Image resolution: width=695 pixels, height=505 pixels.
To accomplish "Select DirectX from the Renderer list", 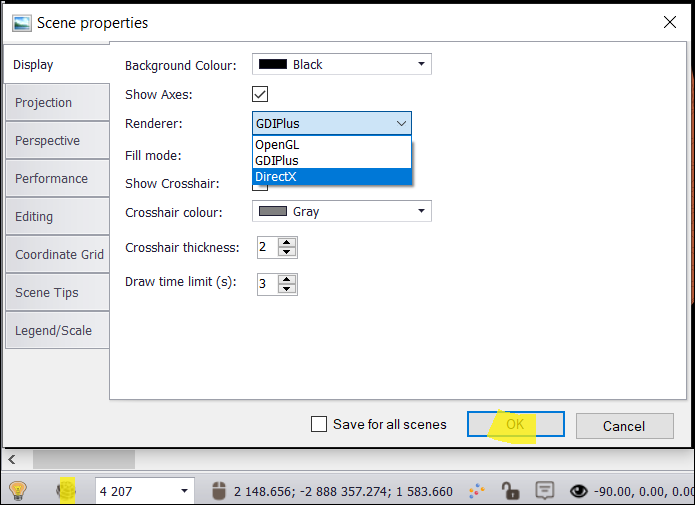I will (x=331, y=177).
